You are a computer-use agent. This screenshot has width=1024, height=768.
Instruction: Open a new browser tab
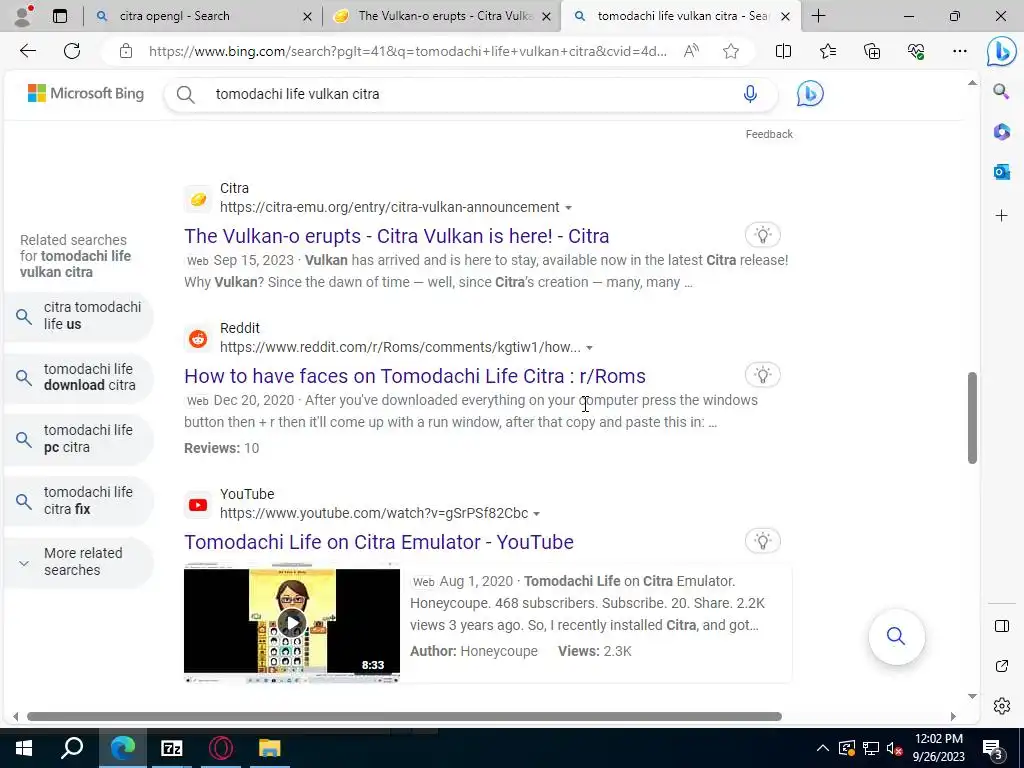point(818,16)
